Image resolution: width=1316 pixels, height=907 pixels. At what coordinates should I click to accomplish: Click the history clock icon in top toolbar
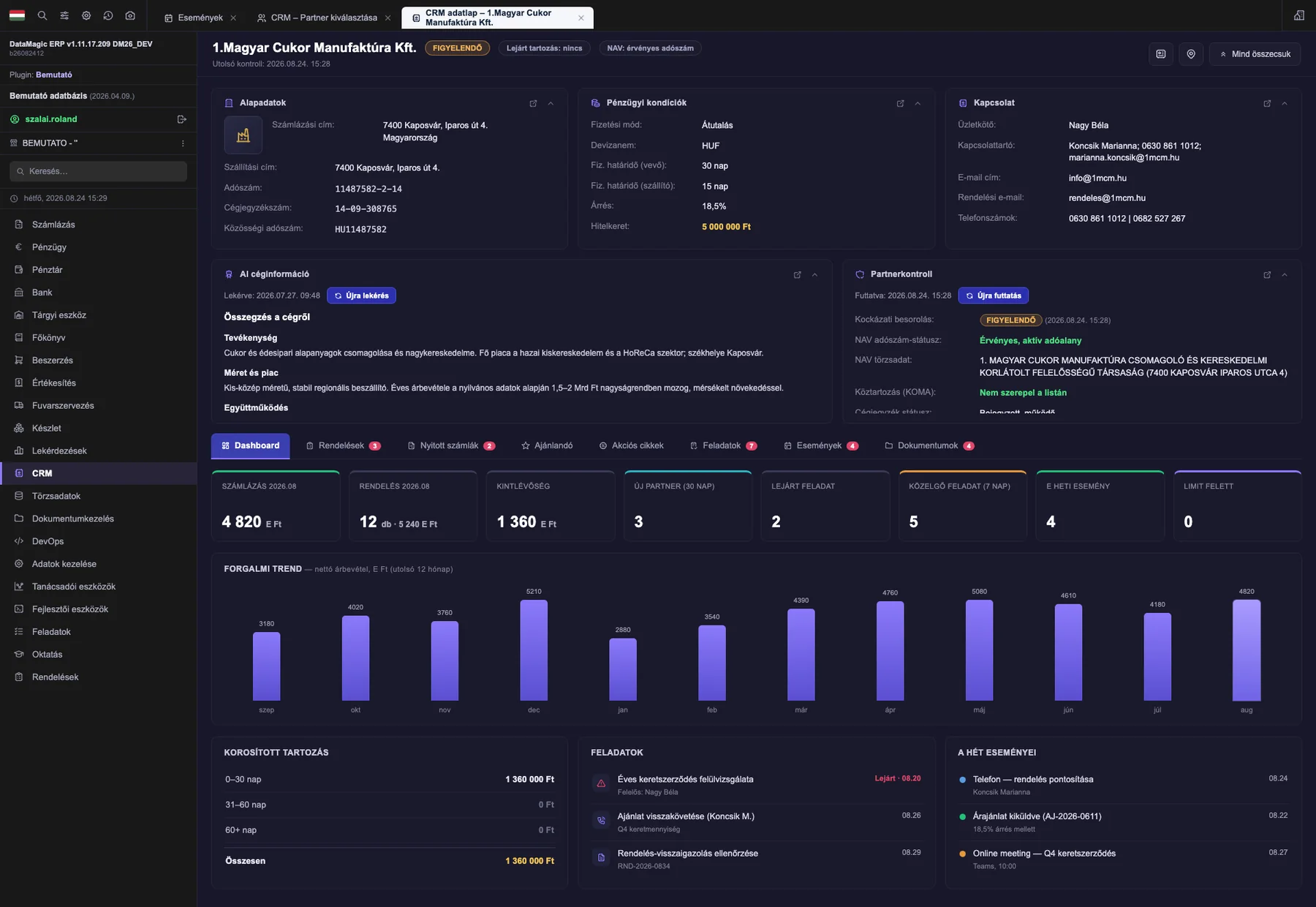(108, 15)
